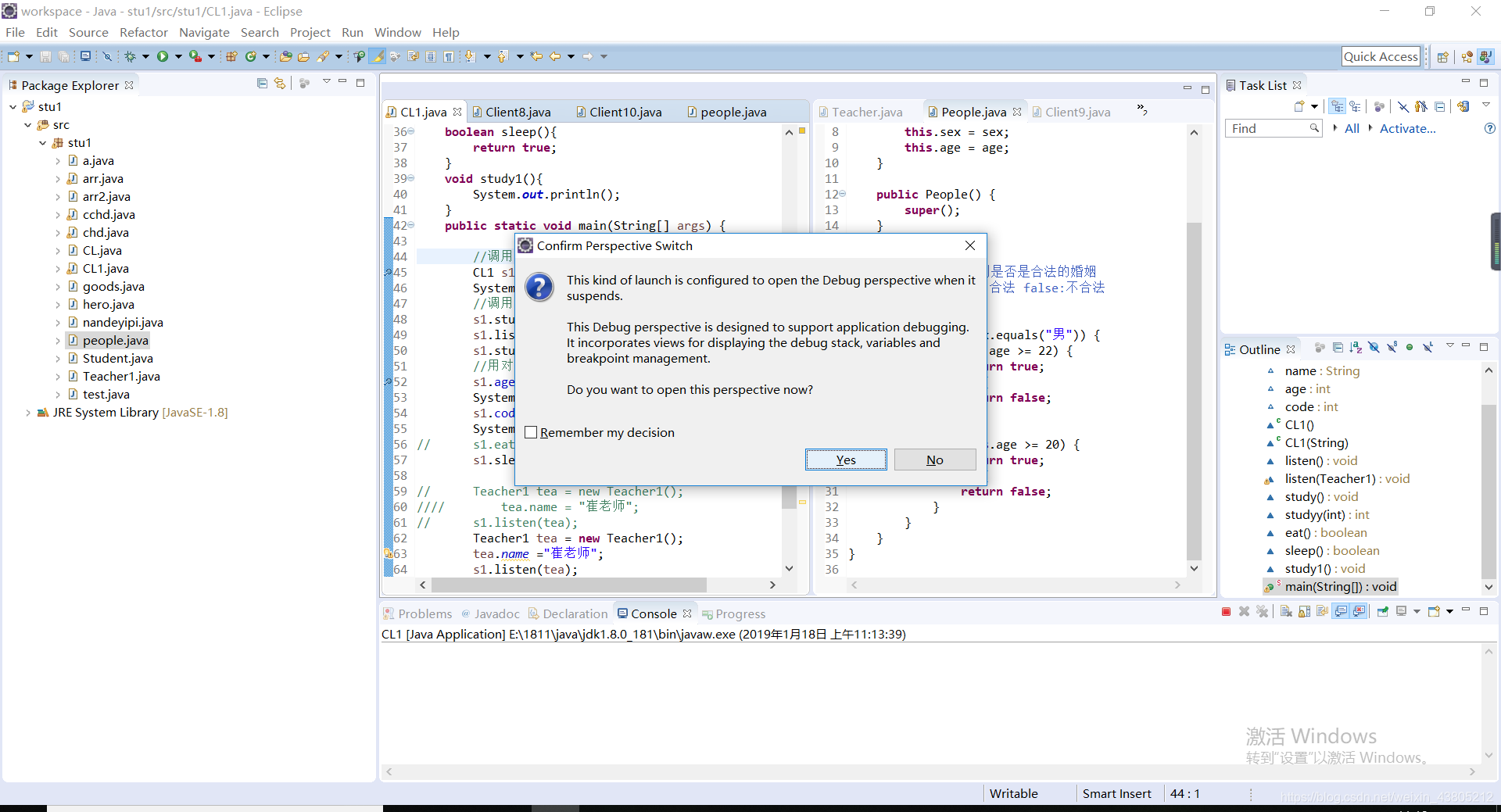The height and width of the screenshot is (812, 1501).
Task: Click Remove Launch gray X in the Console
Action: [x=1244, y=611]
